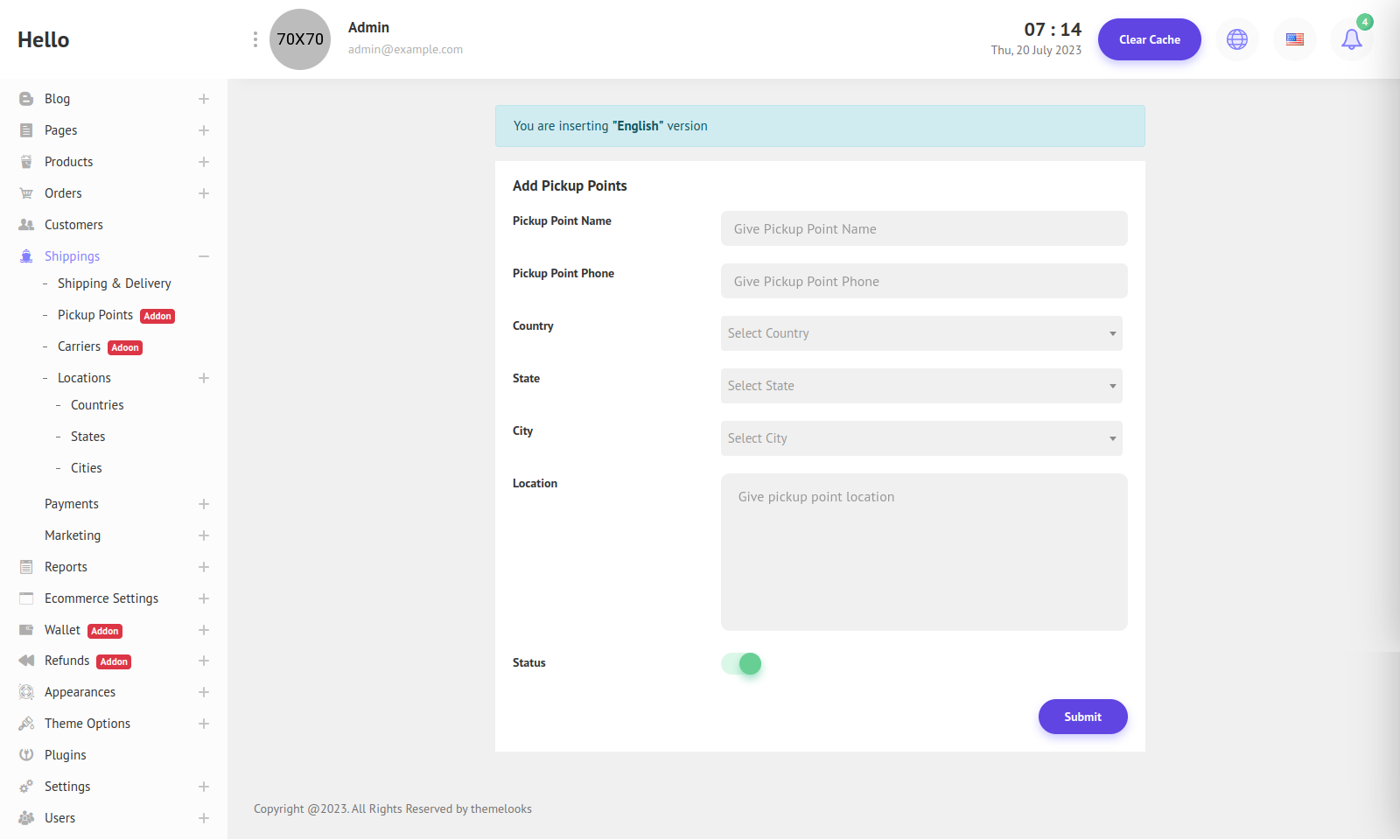This screenshot has width=1400, height=840.
Task: Click the Blog sidebar icon
Action: pyautogui.click(x=26, y=99)
